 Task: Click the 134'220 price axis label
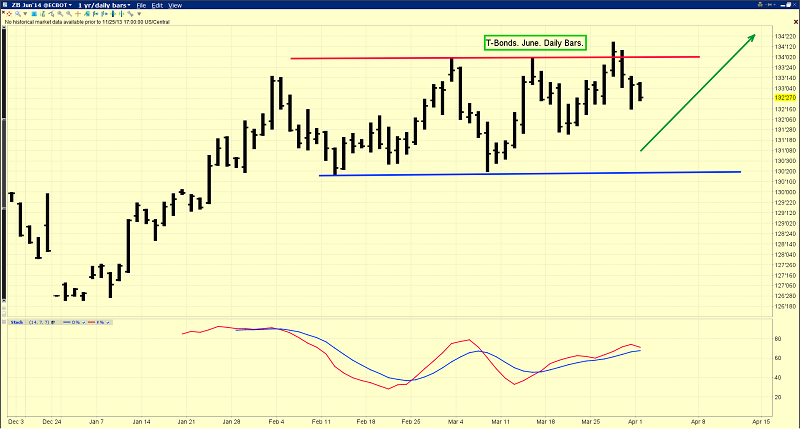tap(786, 36)
